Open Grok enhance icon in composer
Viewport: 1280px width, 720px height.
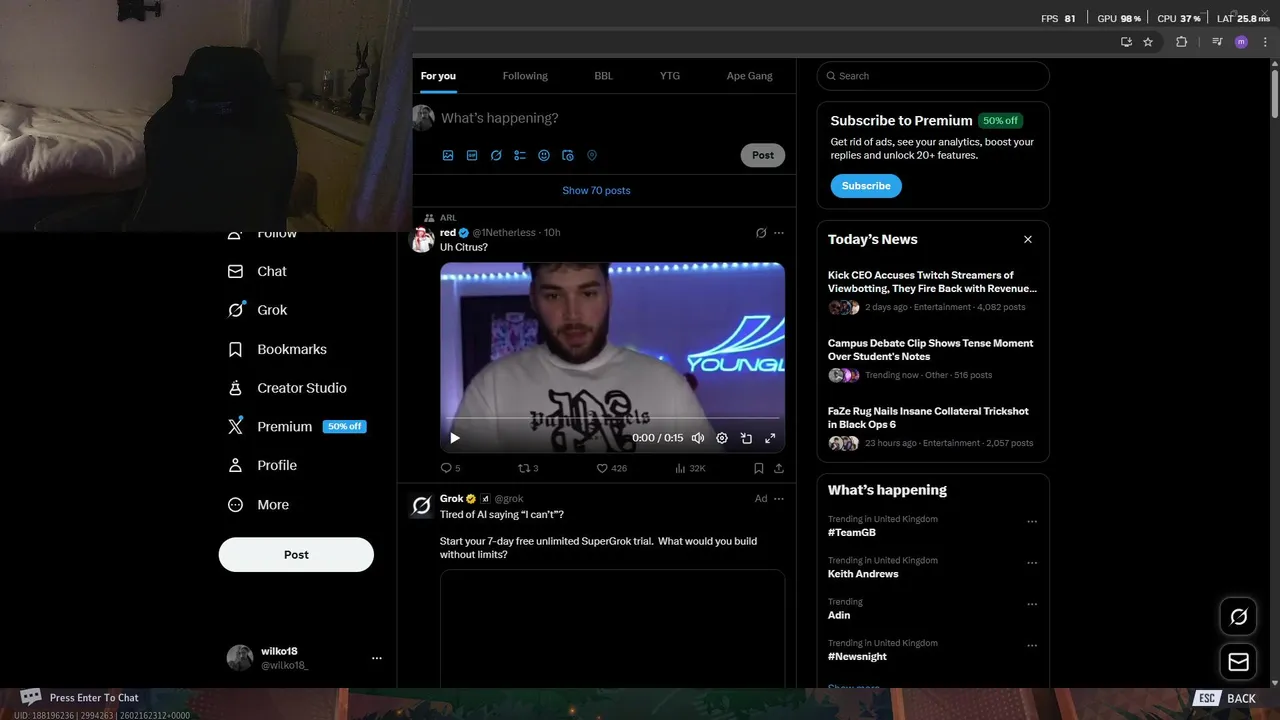click(x=496, y=155)
